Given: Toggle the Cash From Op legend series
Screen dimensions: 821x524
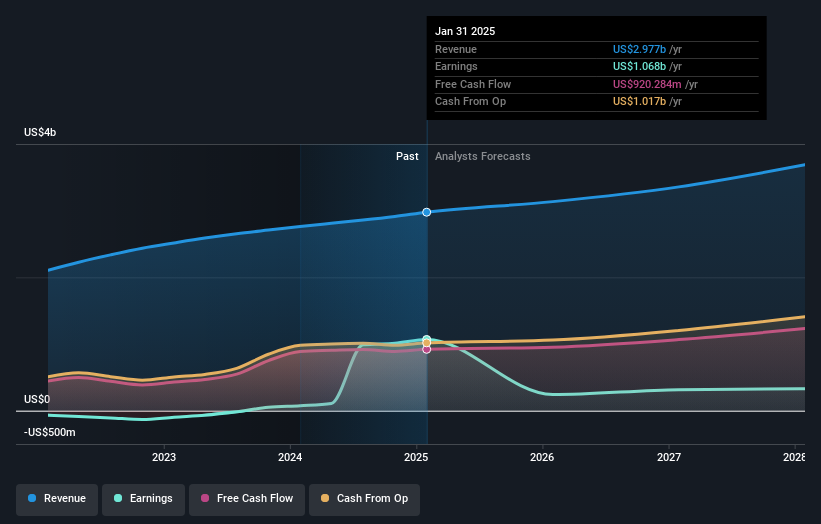Looking at the screenshot, I should click(364, 498).
